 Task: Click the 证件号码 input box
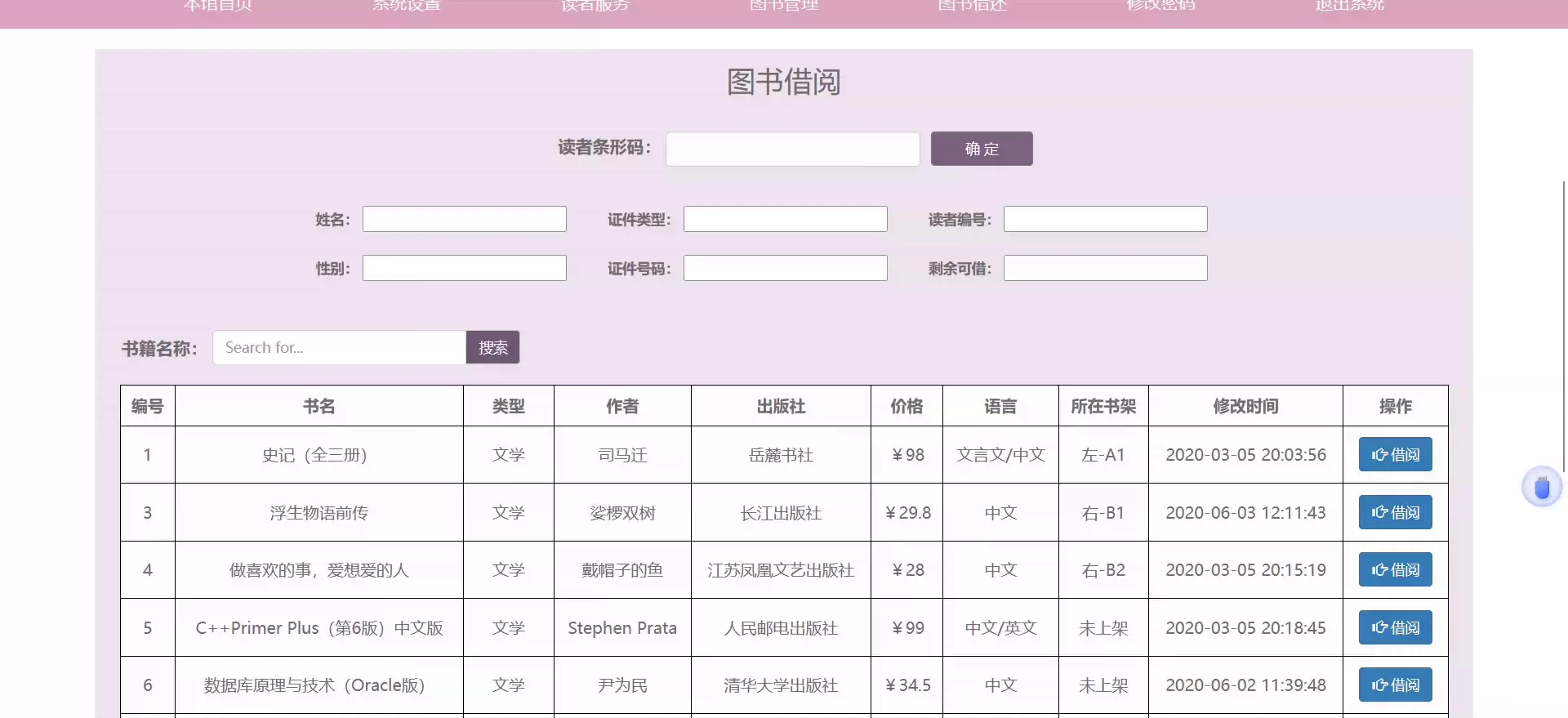[x=785, y=268]
